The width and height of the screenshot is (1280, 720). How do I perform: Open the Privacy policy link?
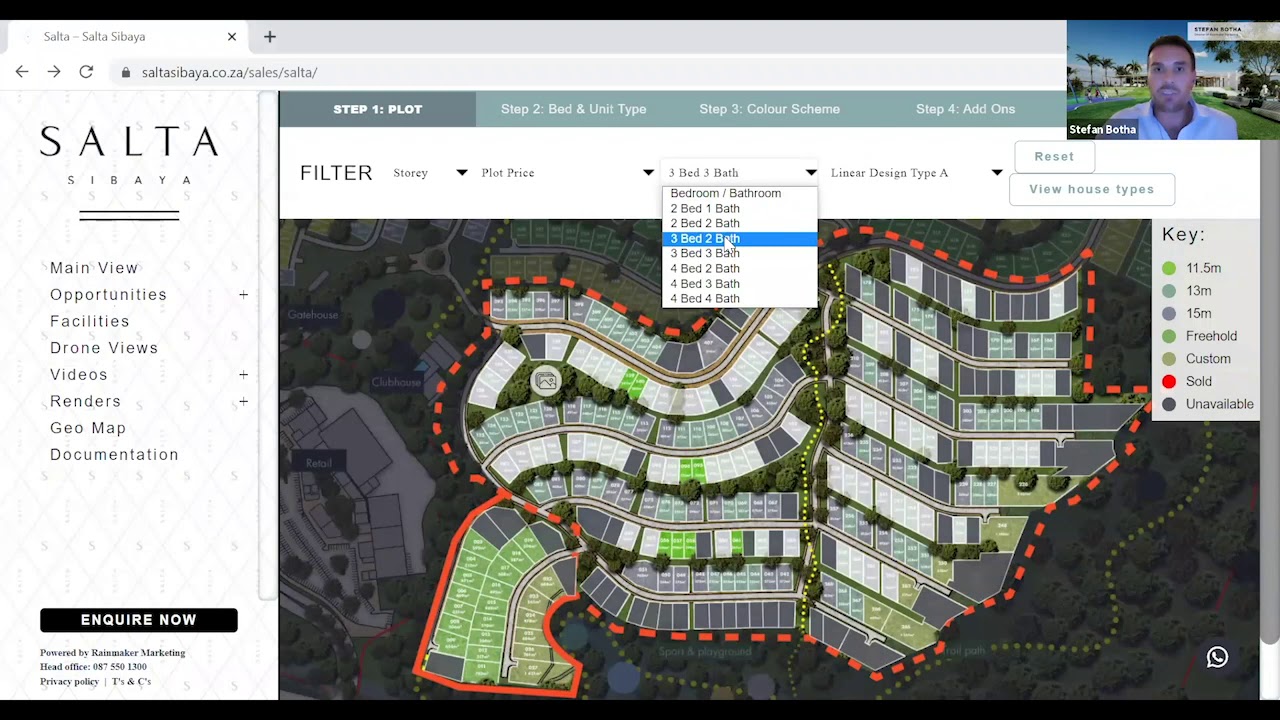[69, 682]
